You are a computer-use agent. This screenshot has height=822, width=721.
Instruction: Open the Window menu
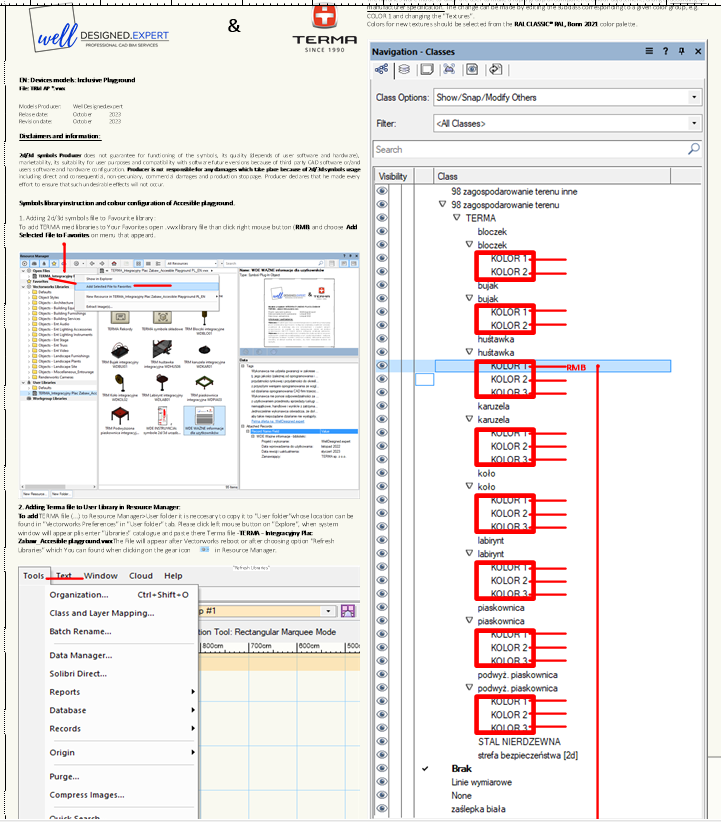[100, 576]
